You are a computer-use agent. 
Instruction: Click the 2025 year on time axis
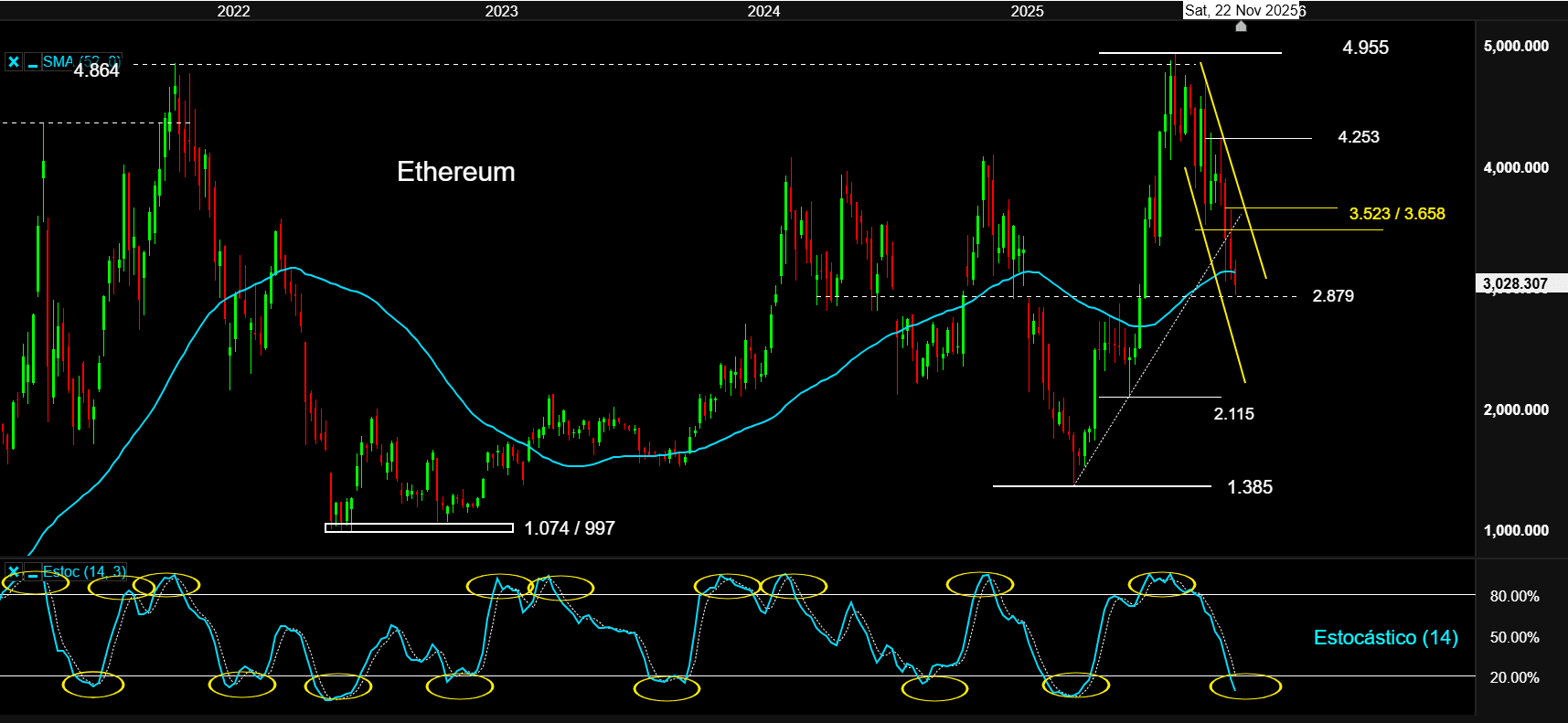click(x=1027, y=11)
